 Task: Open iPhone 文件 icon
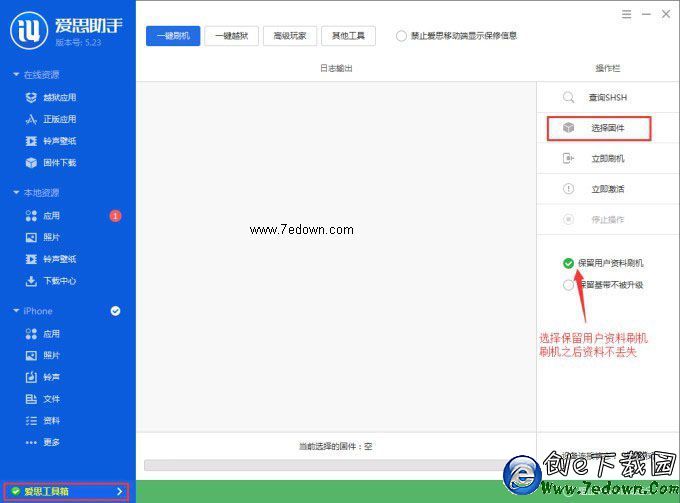31,398
